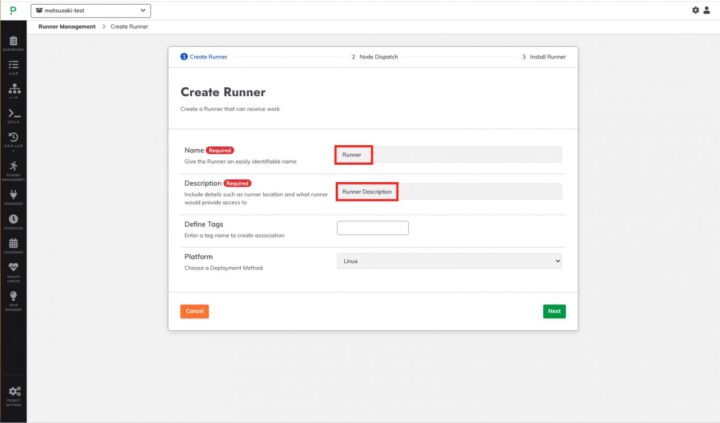Go to Runner Management breadcrumb link
Viewport: 720px width, 423px height.
[x=66, y=26]
